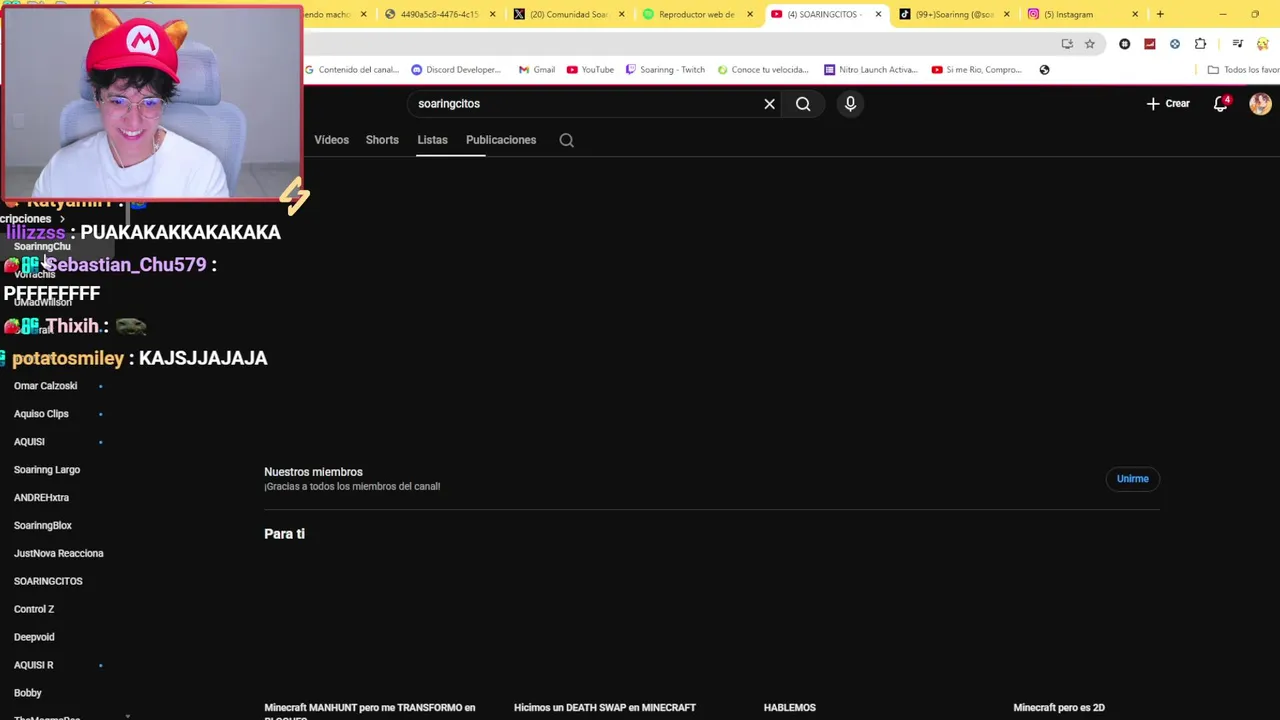This screenshot has width=1280, height=720.
Task: Open the Shorts channel tab
Action: click(x=382, y=140)
